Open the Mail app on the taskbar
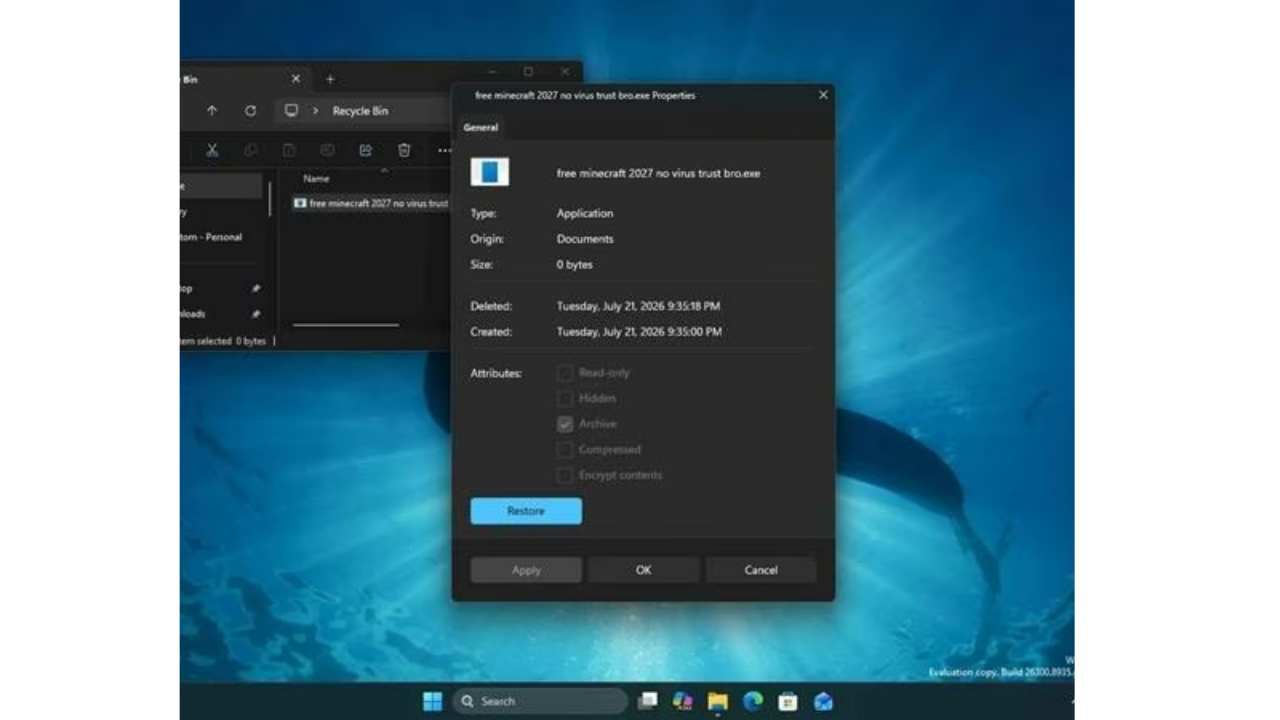The width and height of the screenshot is (1280, 720). pos(823,701)
